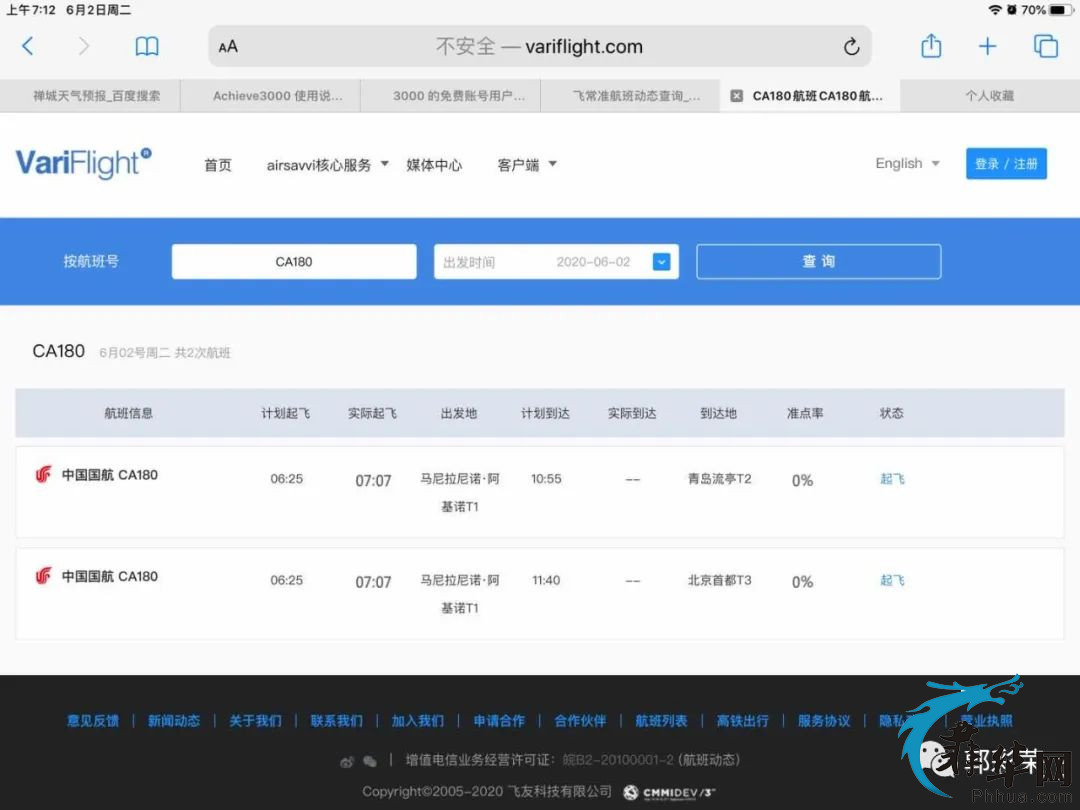Click the 北京首都T3 destination cell
Screen dimensions: 1080x810
[720, 580]
